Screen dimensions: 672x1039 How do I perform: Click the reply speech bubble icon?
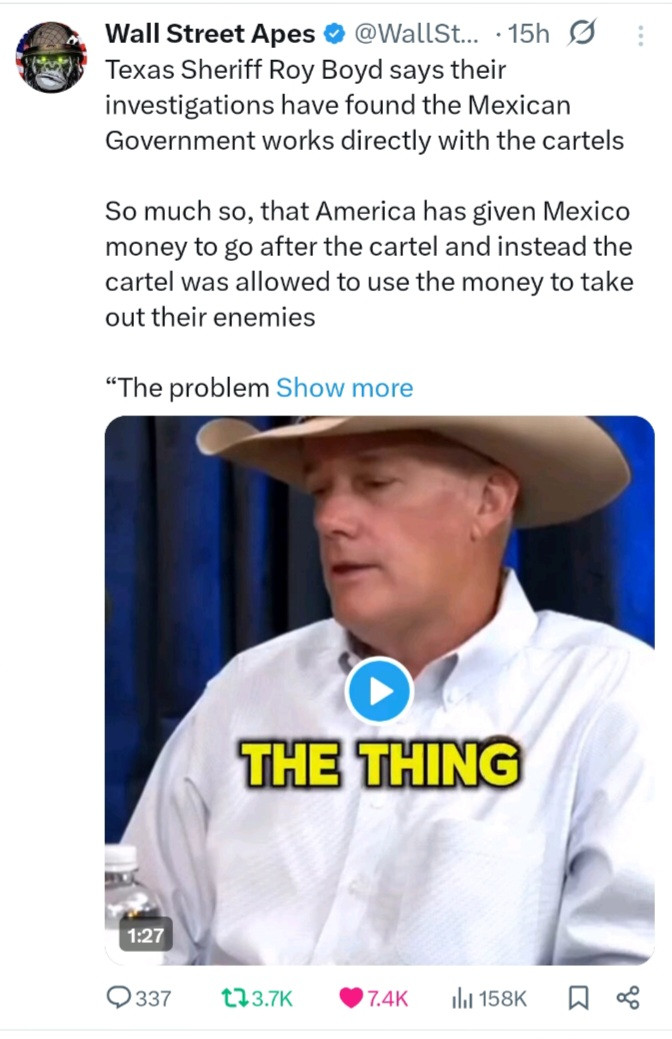click(x=119, y=997)
